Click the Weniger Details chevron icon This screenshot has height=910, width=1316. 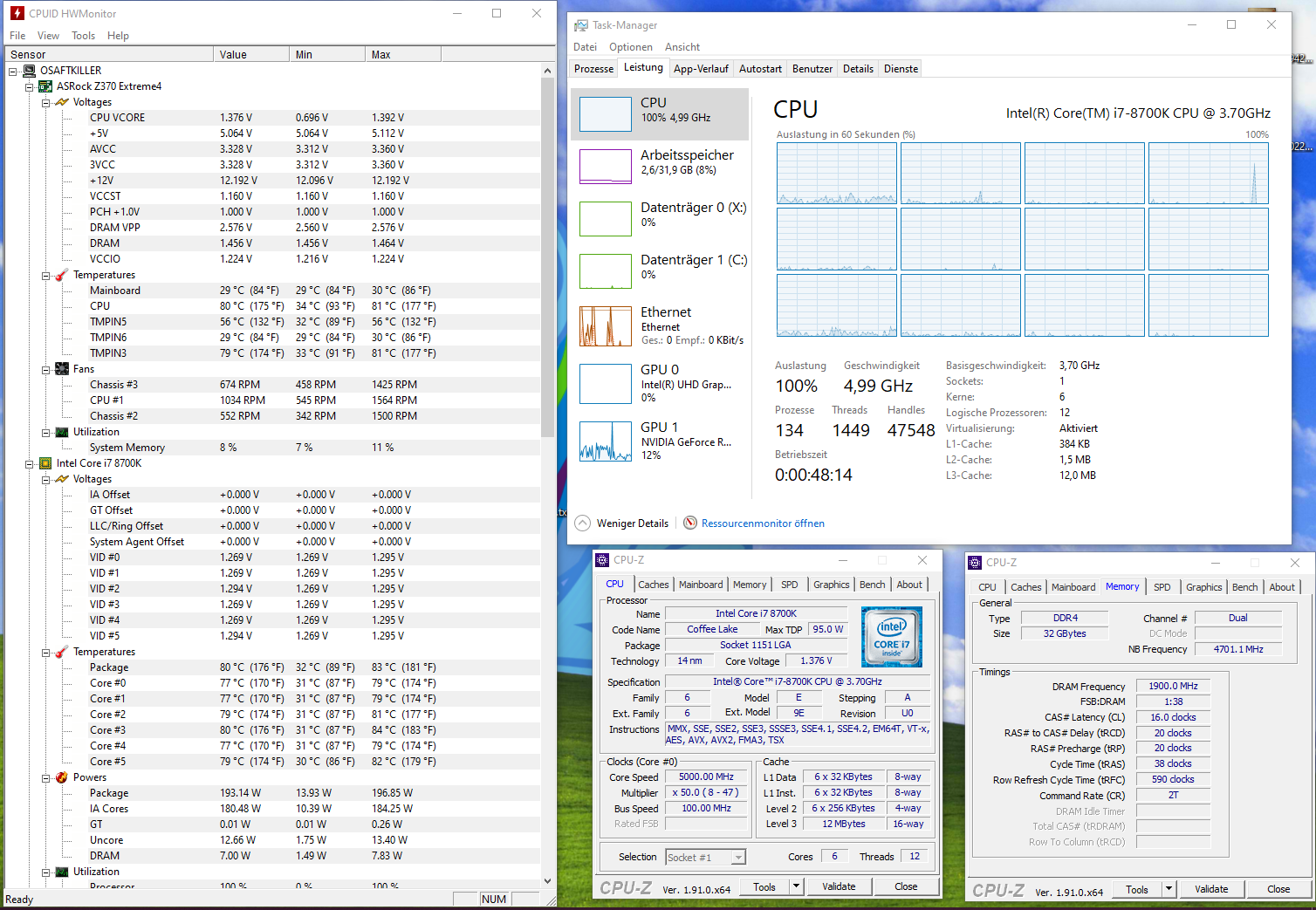[583, 523]
